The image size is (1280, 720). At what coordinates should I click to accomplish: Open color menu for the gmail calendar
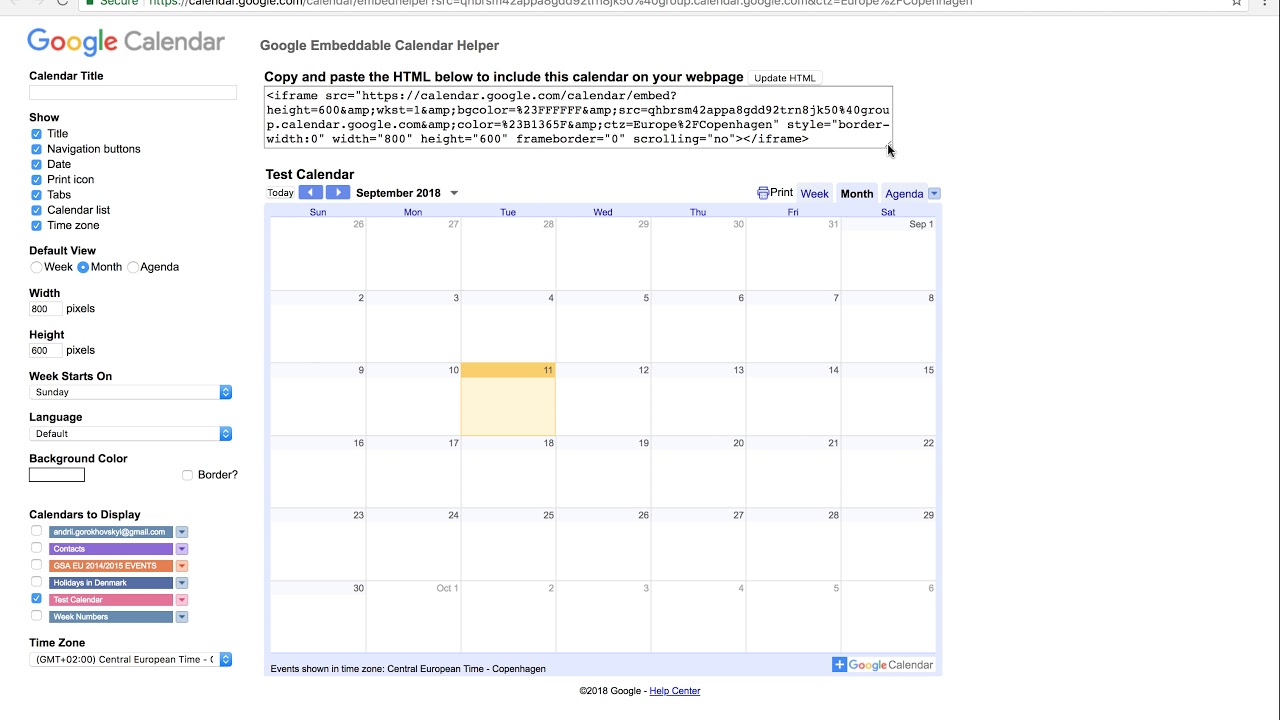[x=182, y=532]
